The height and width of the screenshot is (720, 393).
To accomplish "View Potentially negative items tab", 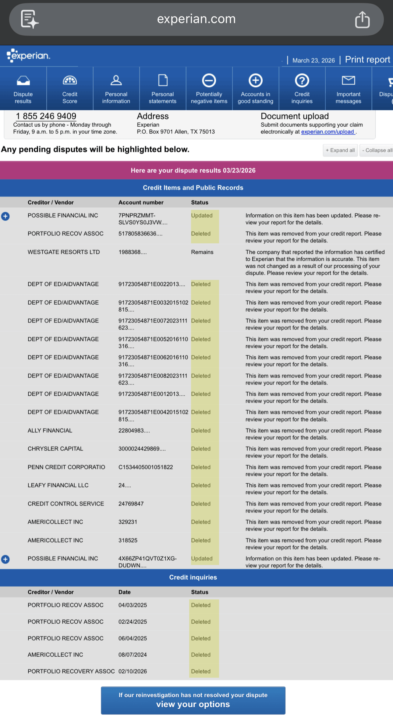I will point(209,88).
